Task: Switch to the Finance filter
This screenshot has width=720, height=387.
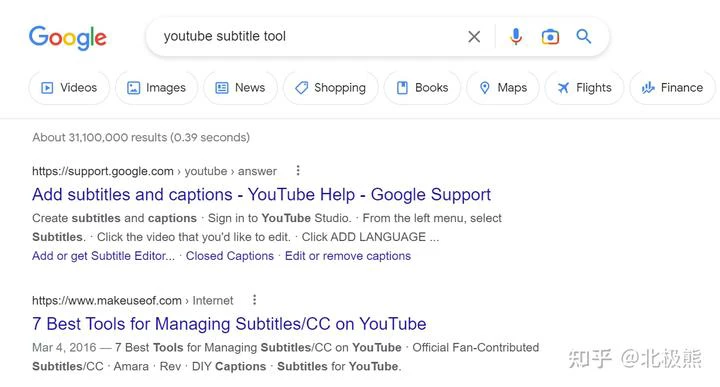Action: click(672, 88)
